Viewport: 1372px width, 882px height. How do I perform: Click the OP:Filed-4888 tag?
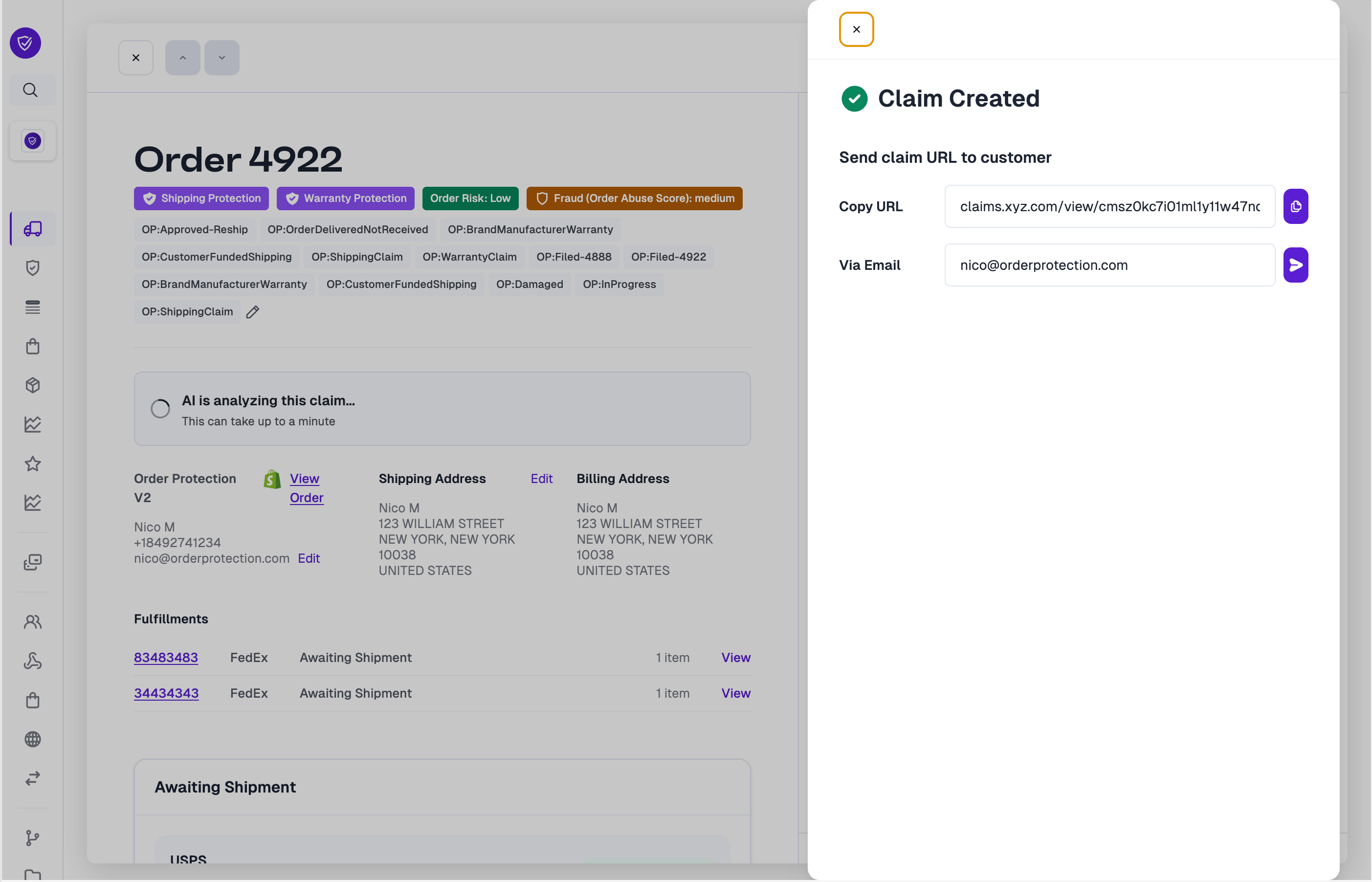coord(574,257)
